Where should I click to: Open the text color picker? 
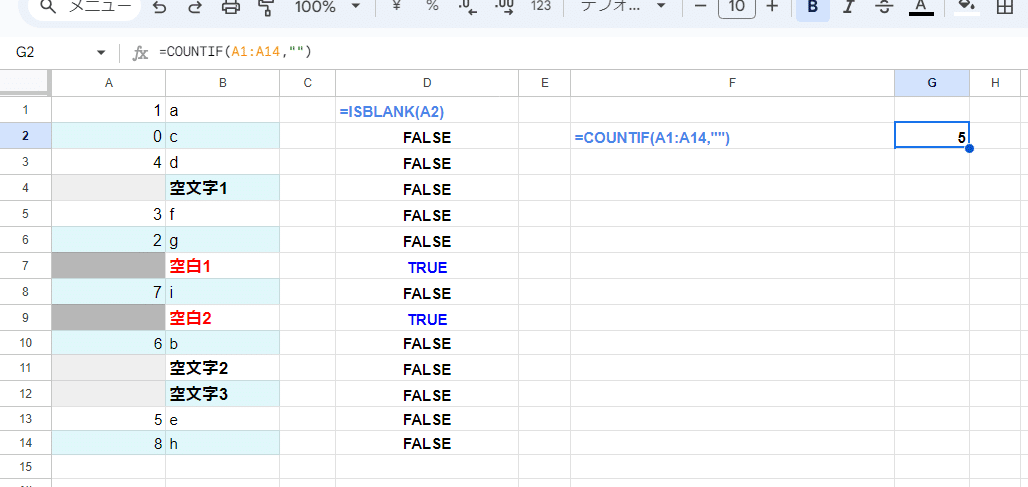point(920,7)
